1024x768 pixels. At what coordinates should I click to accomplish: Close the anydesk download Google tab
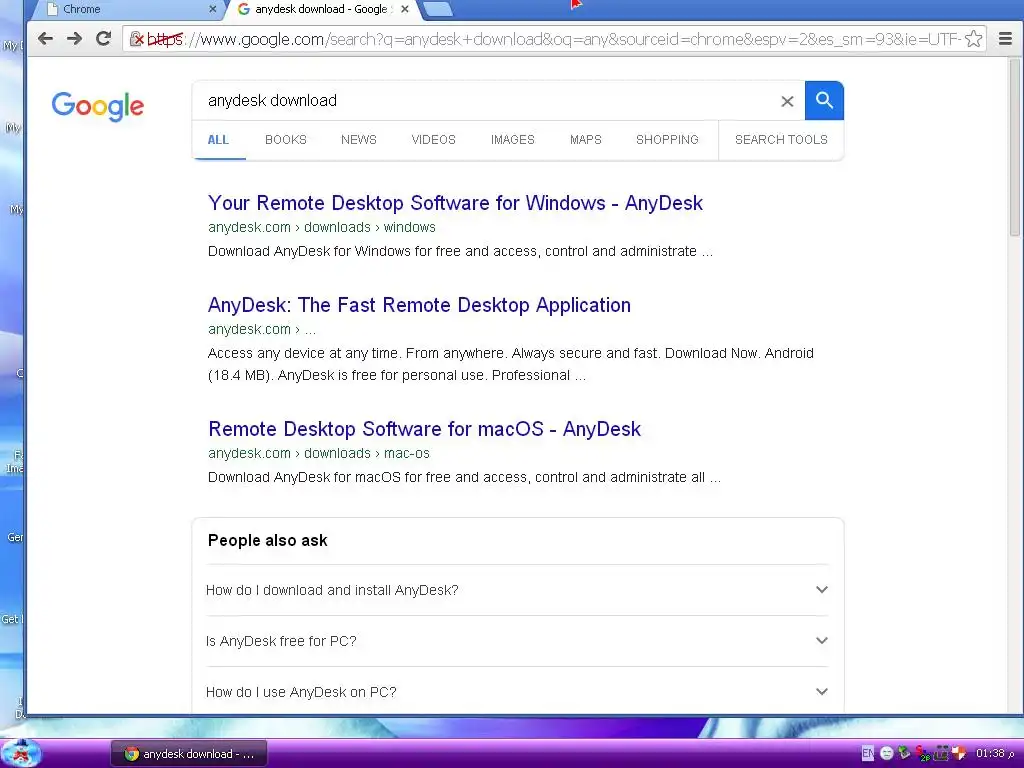coord(405,9)
